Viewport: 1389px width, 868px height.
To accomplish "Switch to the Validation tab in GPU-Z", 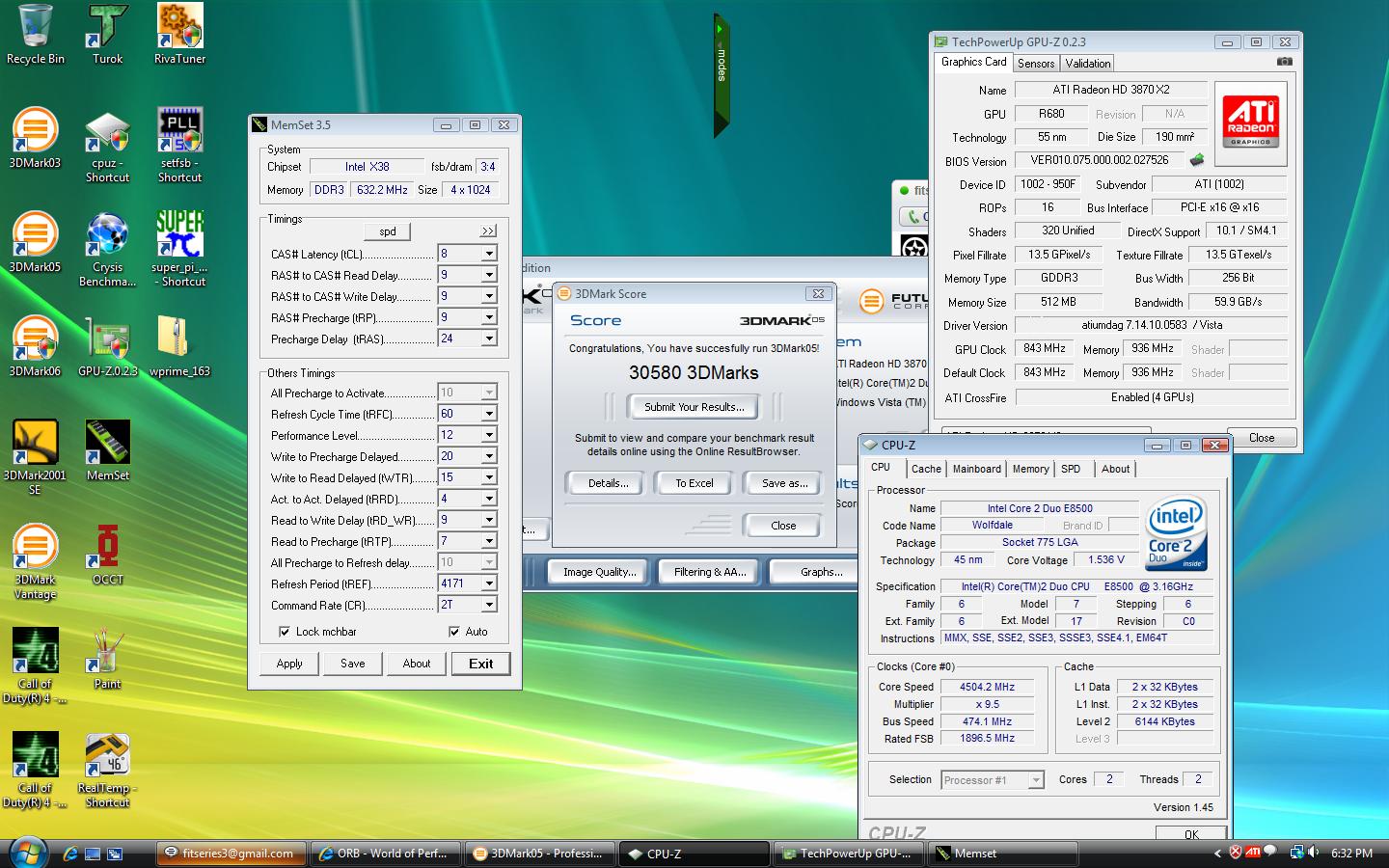I will [1088, 63].
